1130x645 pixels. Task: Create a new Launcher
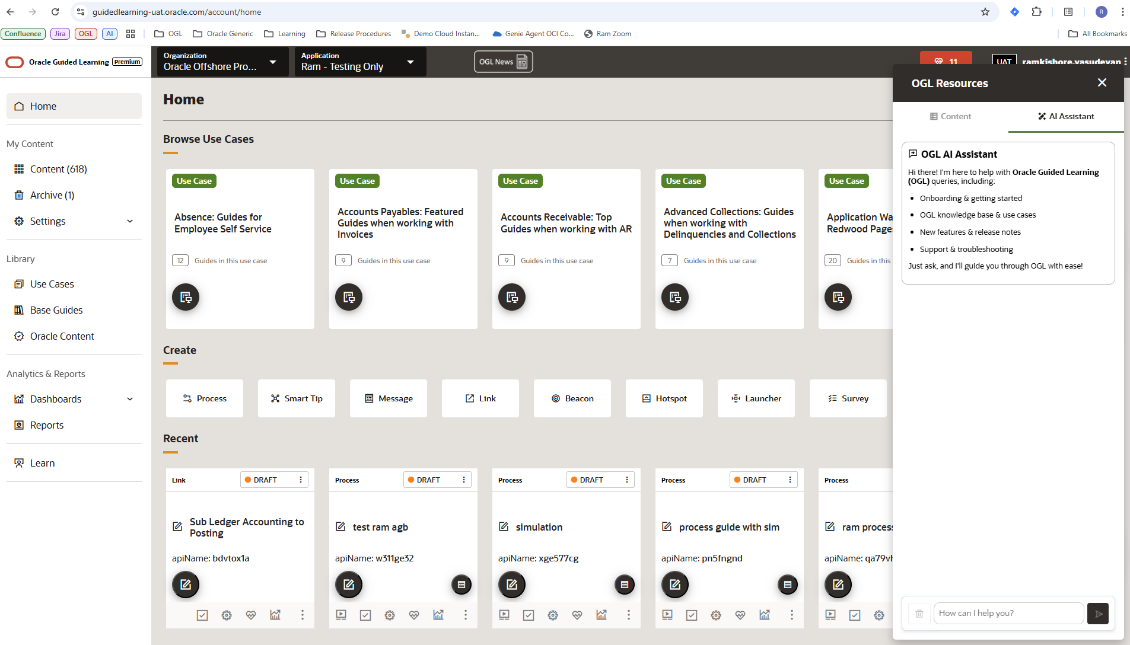(756, 399)
